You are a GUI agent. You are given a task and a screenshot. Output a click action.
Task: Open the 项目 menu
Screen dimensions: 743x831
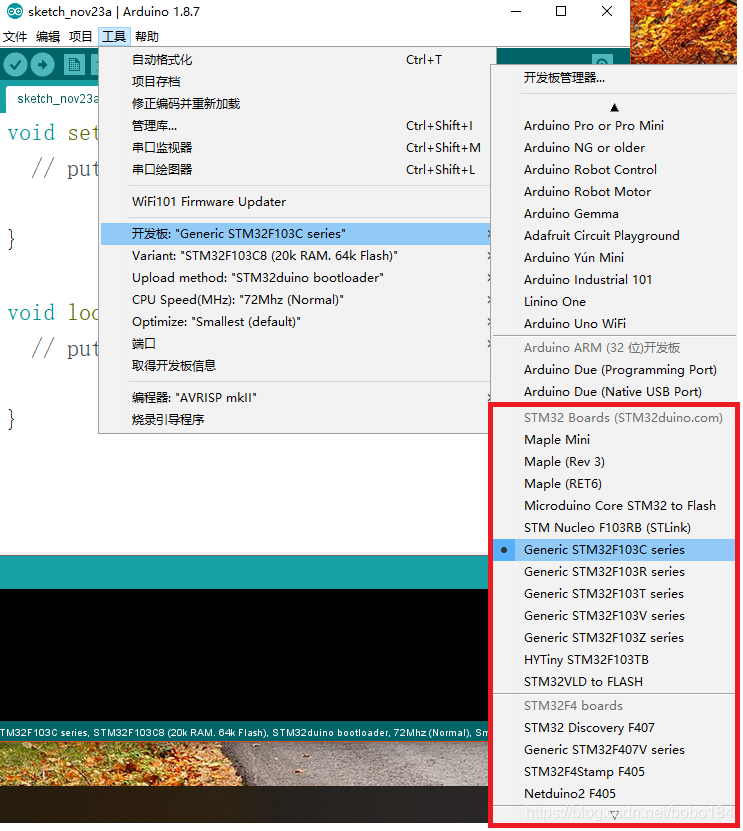coord(81,37)
